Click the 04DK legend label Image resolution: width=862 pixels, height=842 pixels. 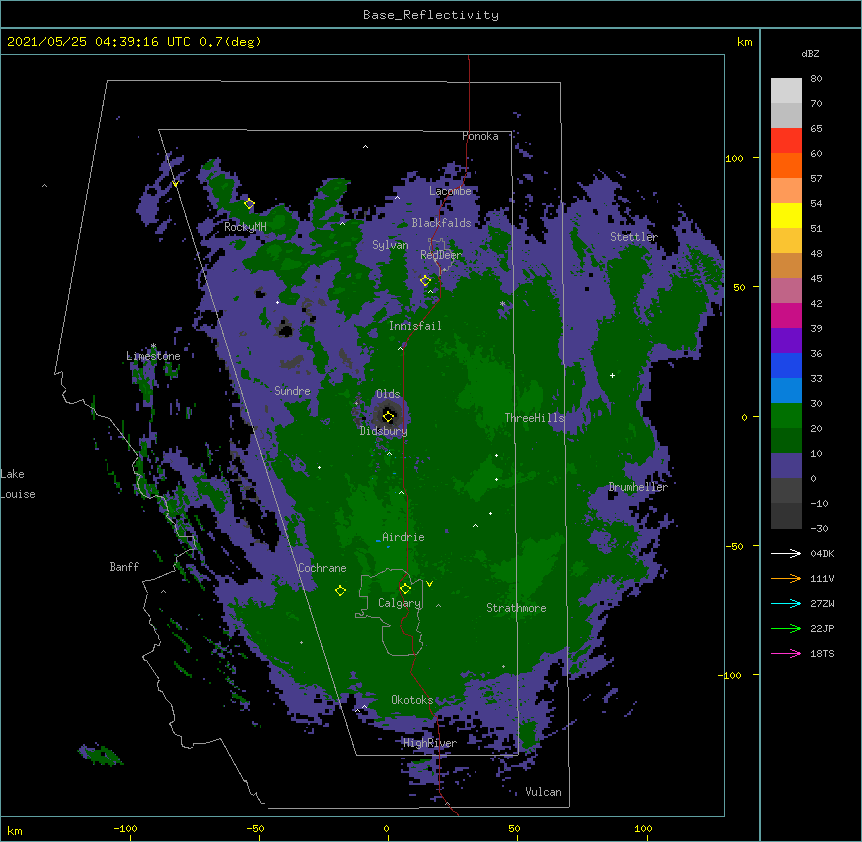pos(822,553)
